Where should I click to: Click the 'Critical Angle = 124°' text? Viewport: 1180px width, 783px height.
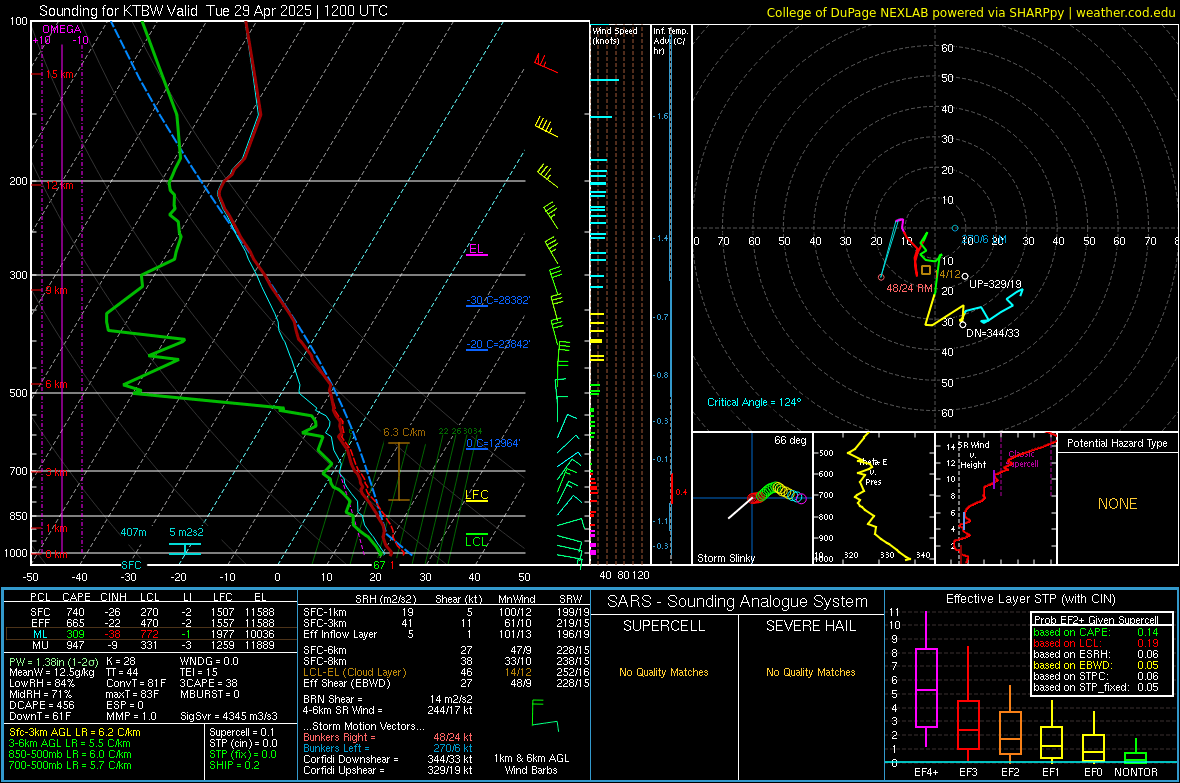[x=754, y=402]
